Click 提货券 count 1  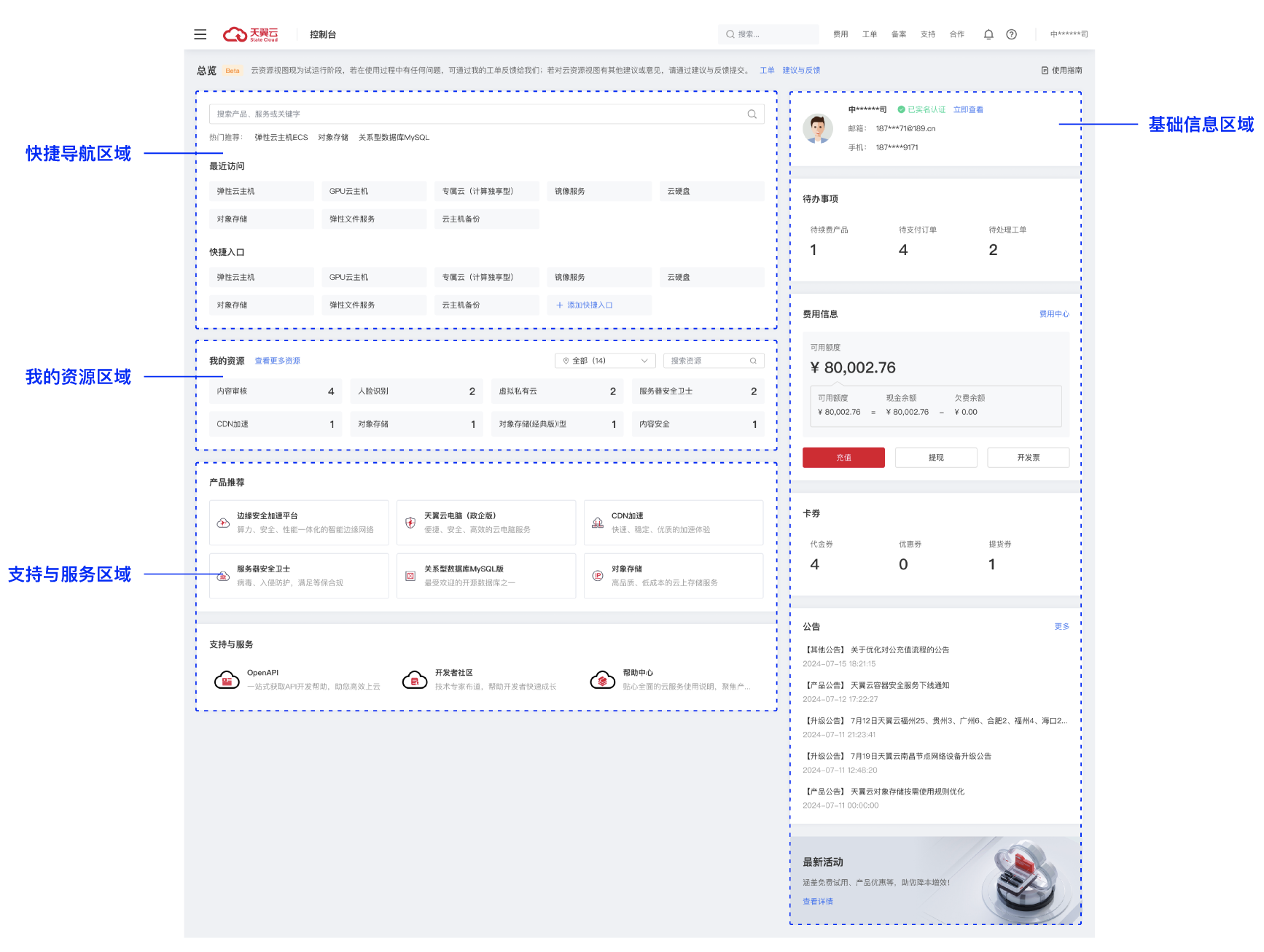tap(992, 565)
